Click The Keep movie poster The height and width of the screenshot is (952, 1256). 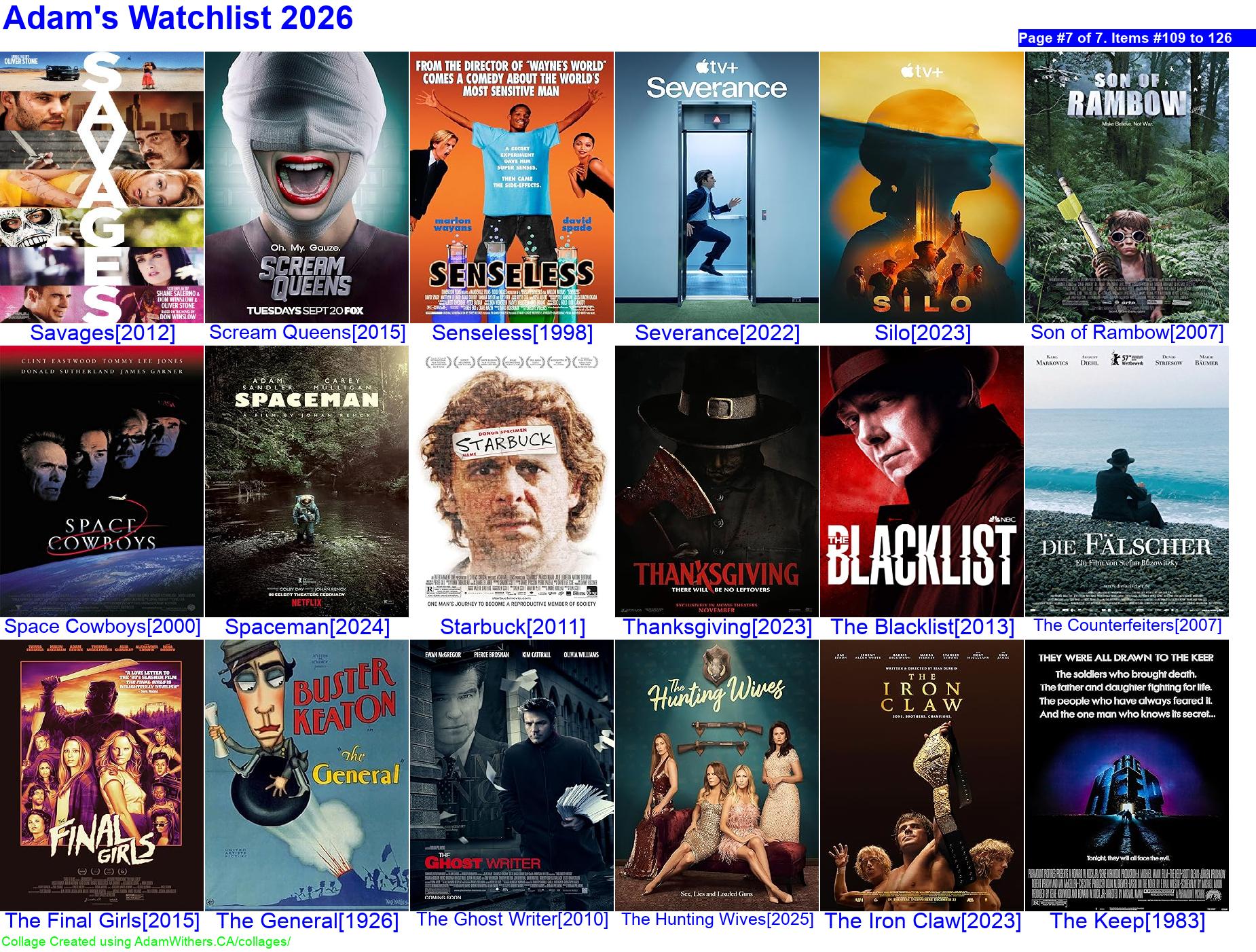click(1127, 775)
